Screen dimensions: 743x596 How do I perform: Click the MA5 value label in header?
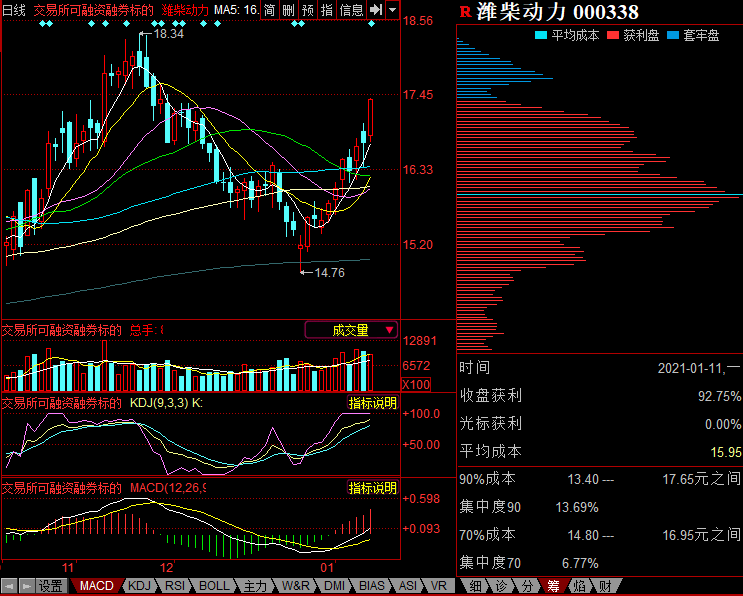[x=236, y=10]
